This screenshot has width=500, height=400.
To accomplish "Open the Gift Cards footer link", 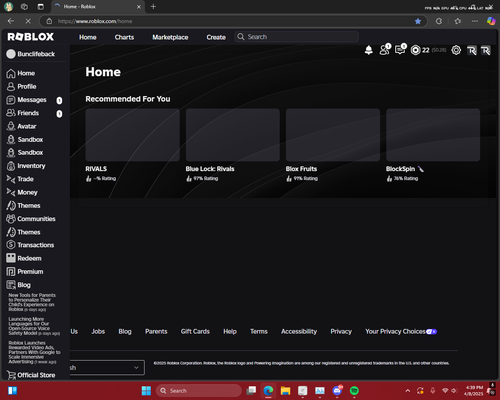I will [195, 332].
